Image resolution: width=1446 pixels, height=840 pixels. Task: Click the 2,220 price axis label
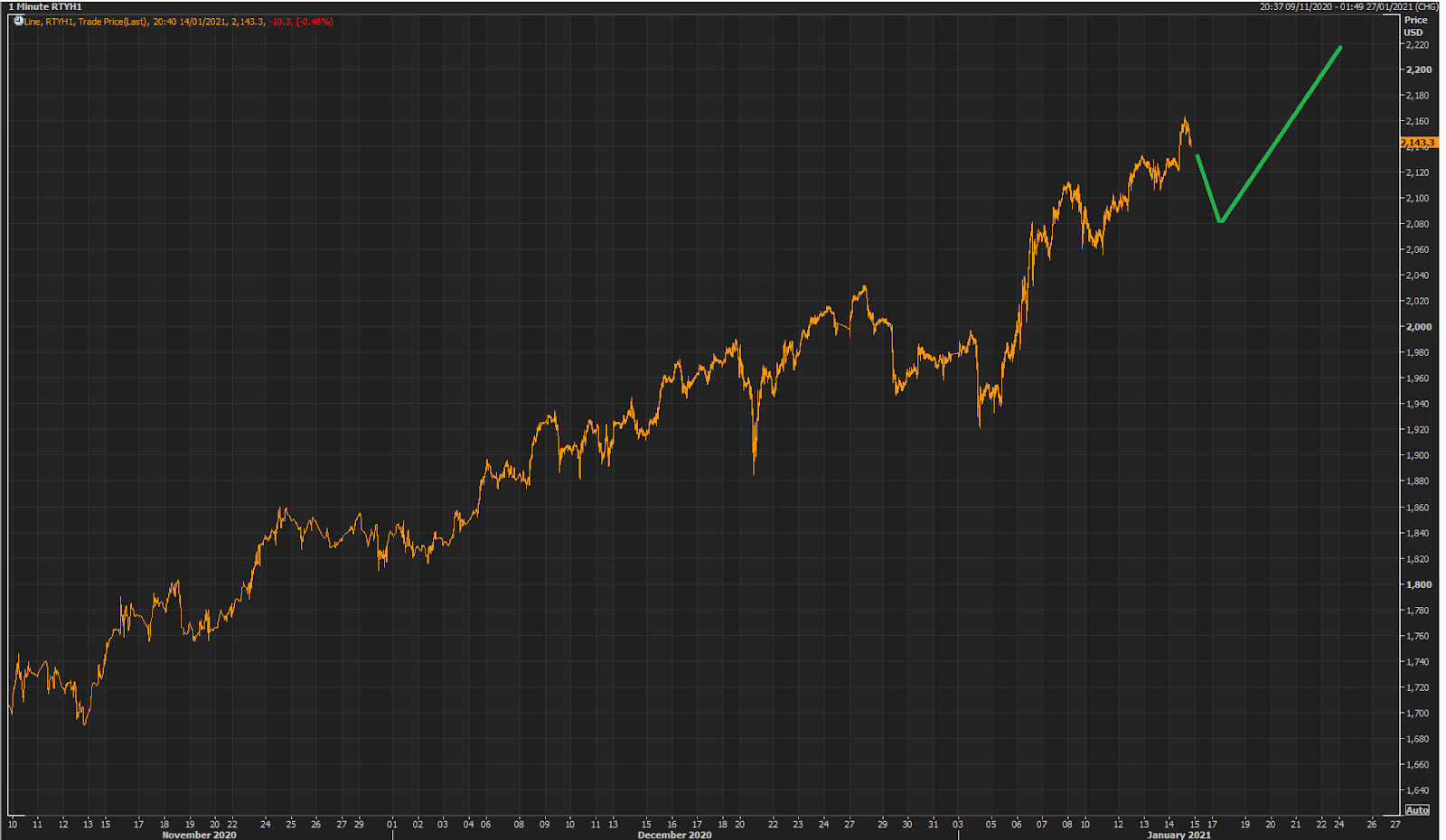click(1418, 44)
